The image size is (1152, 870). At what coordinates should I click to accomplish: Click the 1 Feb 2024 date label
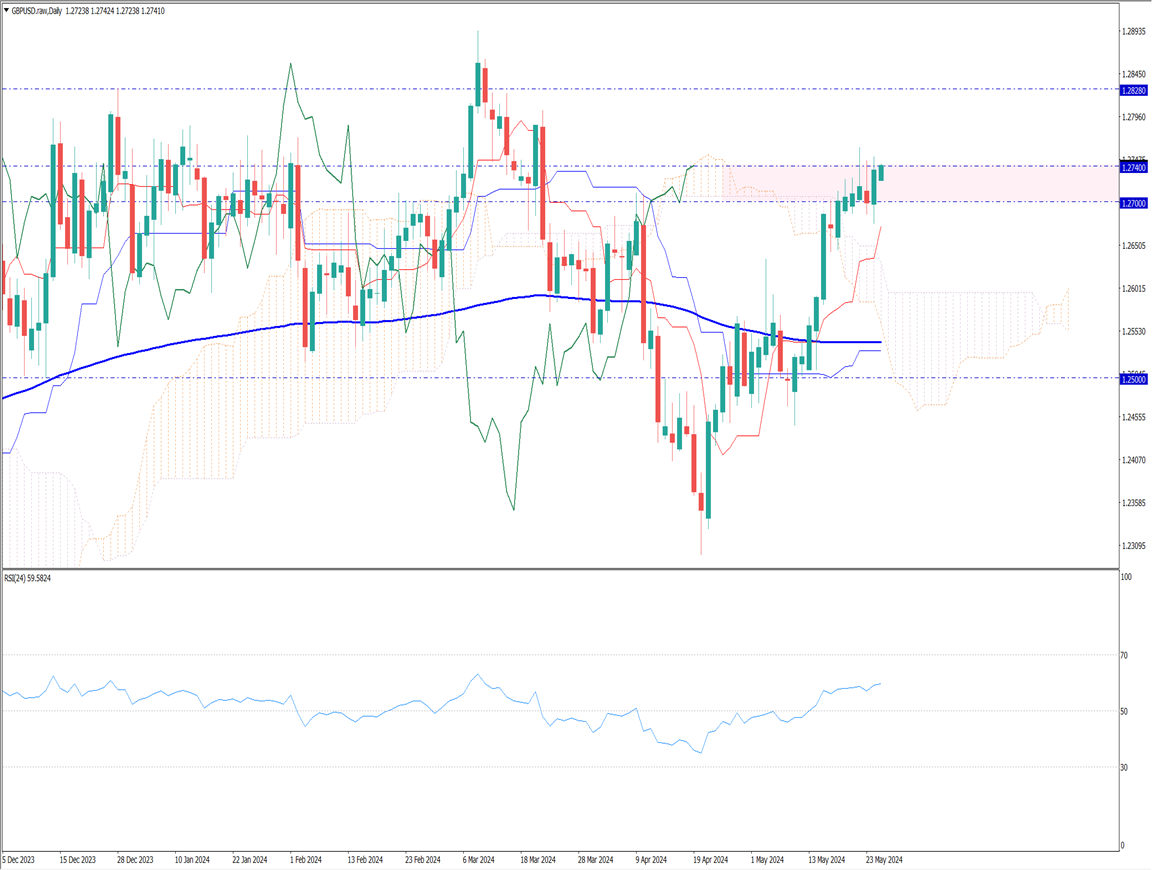[306, 859]
